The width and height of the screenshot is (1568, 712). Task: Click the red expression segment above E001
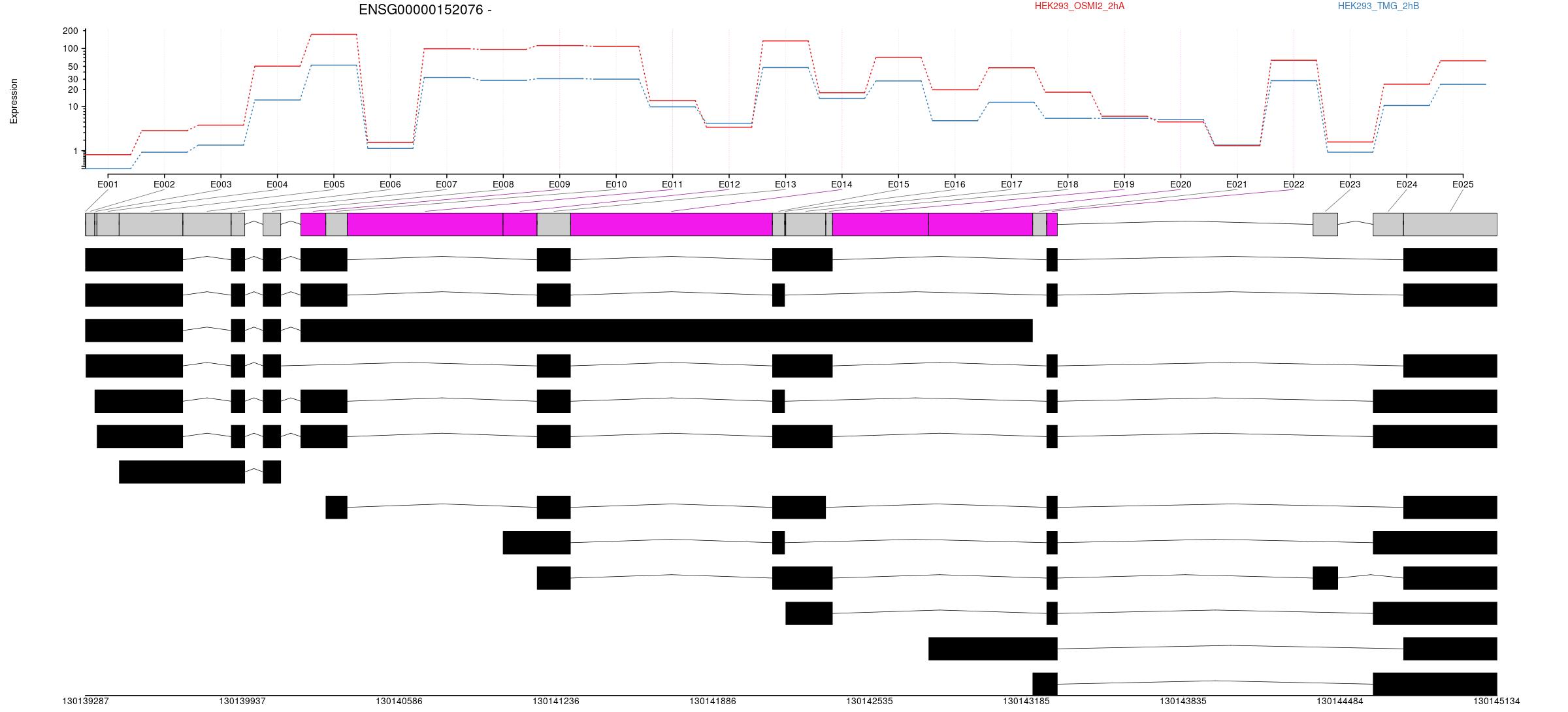108,154
